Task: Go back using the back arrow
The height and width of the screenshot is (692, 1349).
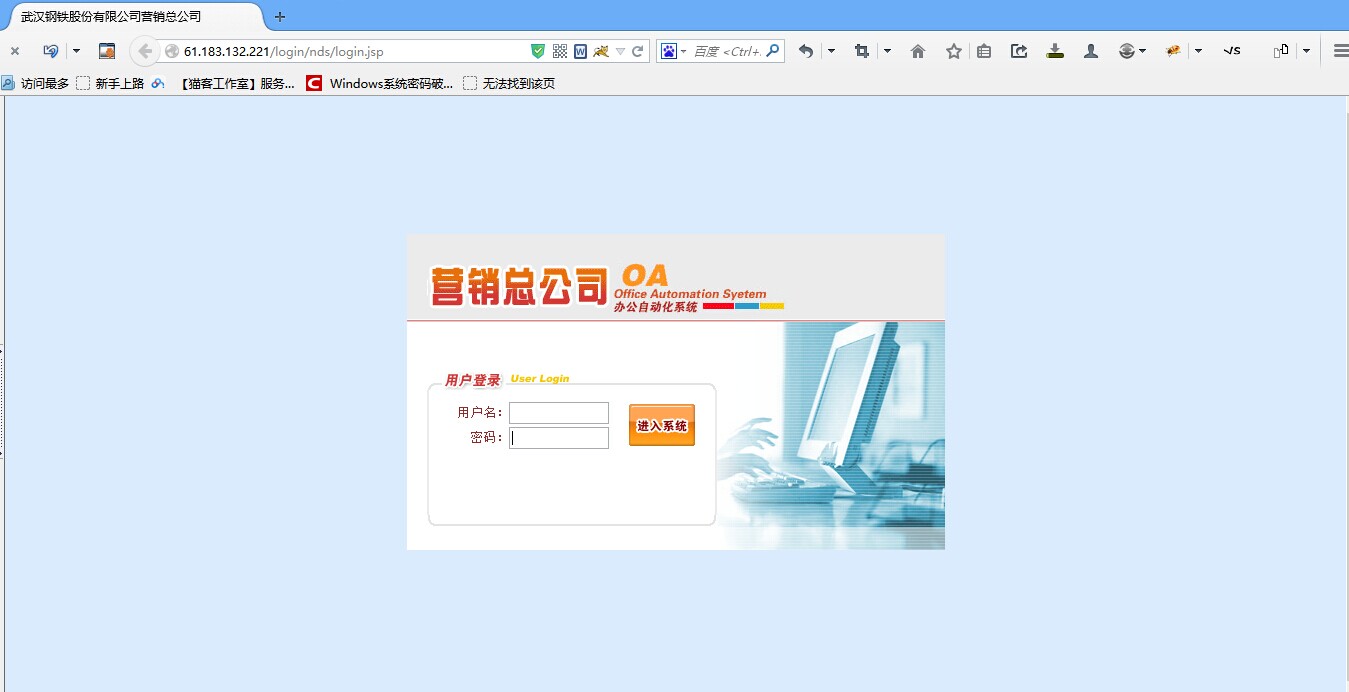Action: pos(145,51)
